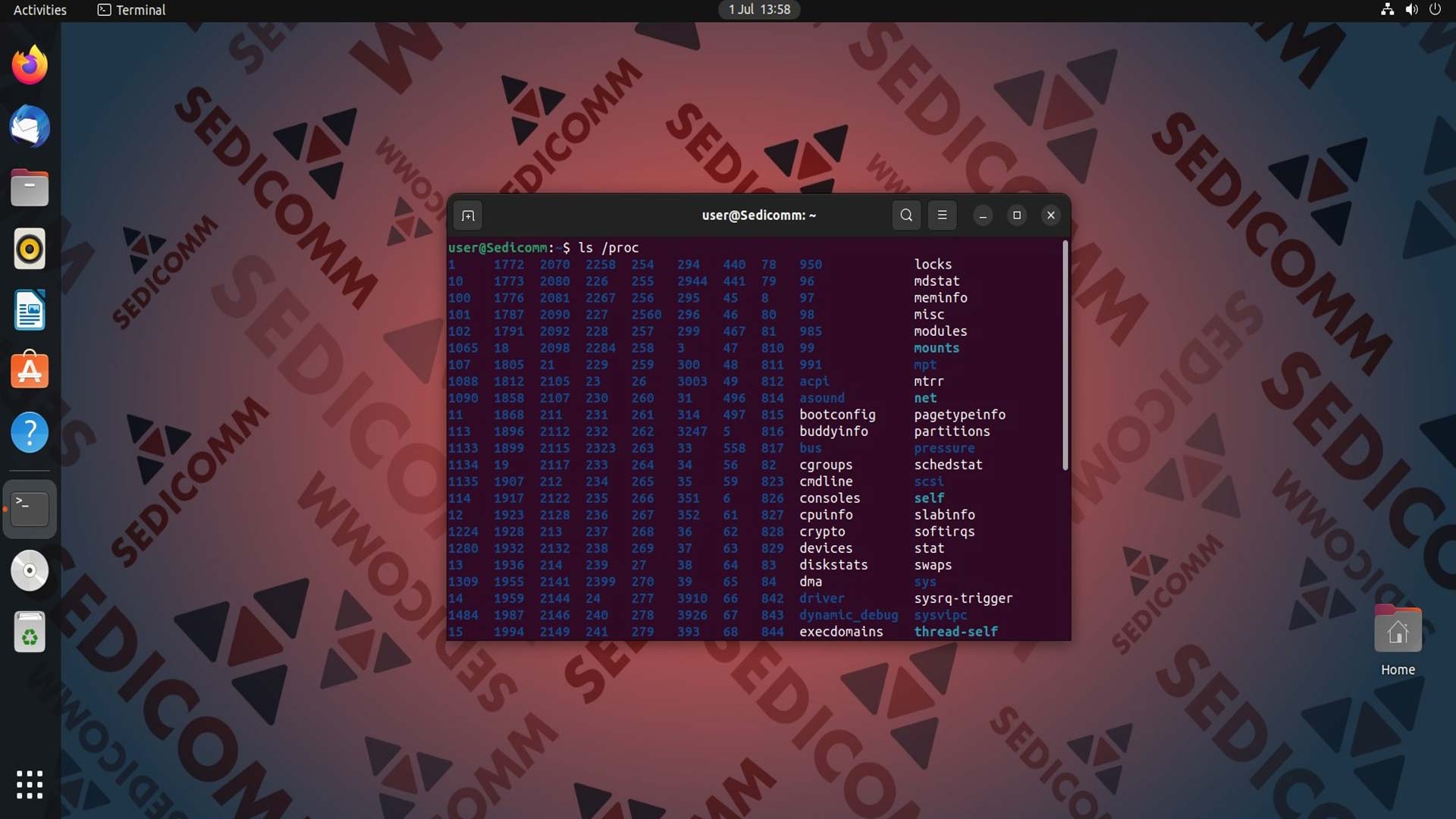Click the 'softirqs' entry
Image resolution: width=1456 pixels, height=819 pixels.
click(944, 532)
